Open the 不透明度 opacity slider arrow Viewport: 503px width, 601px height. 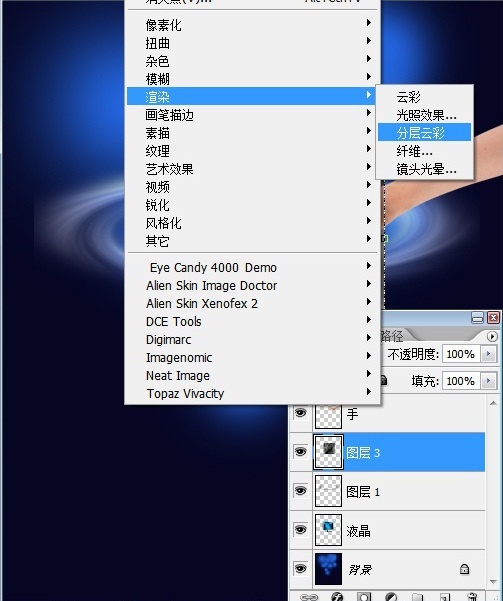[488, 354]
